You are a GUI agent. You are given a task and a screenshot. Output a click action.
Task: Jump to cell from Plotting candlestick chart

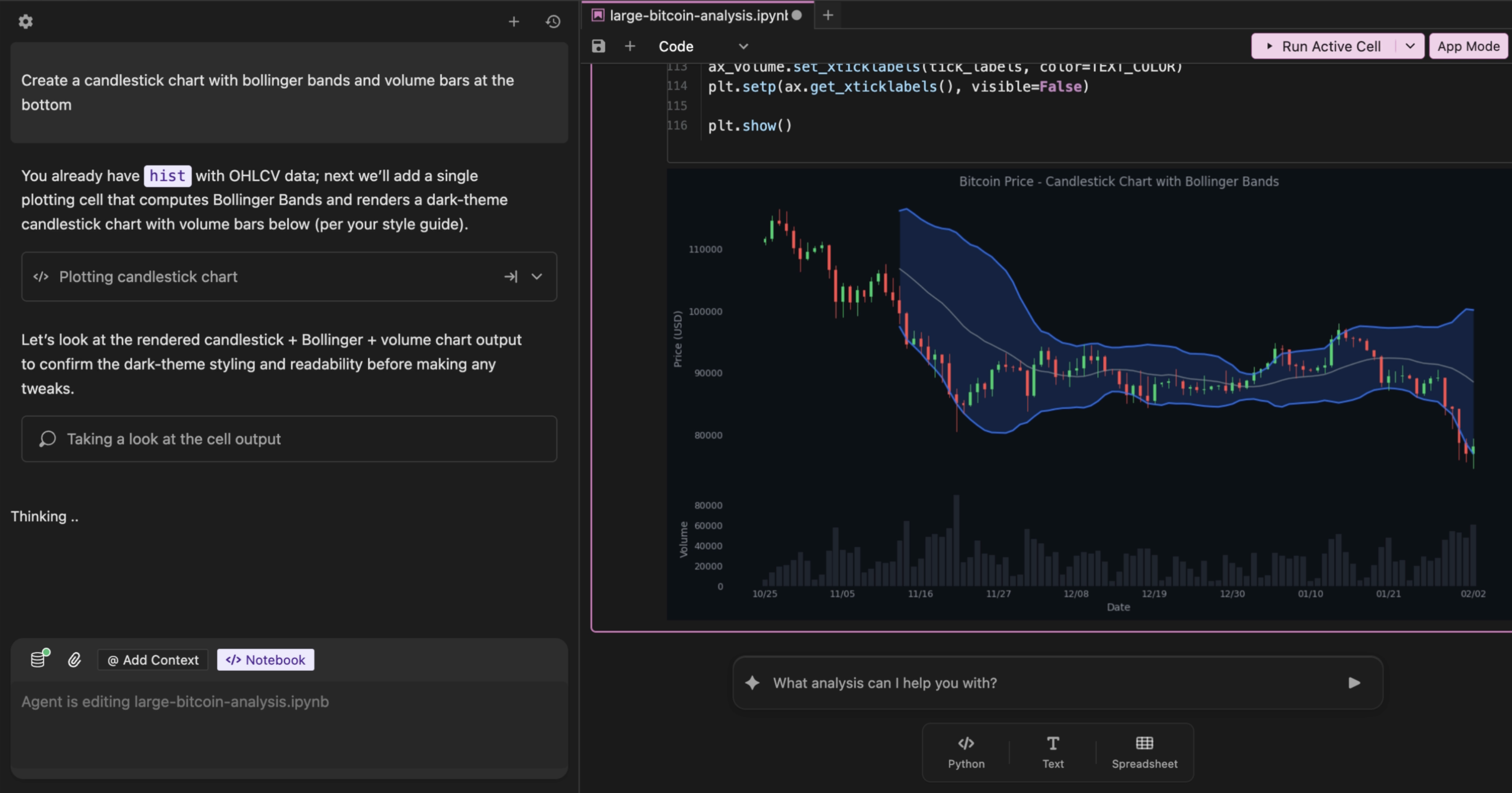[x=511, y=276]
